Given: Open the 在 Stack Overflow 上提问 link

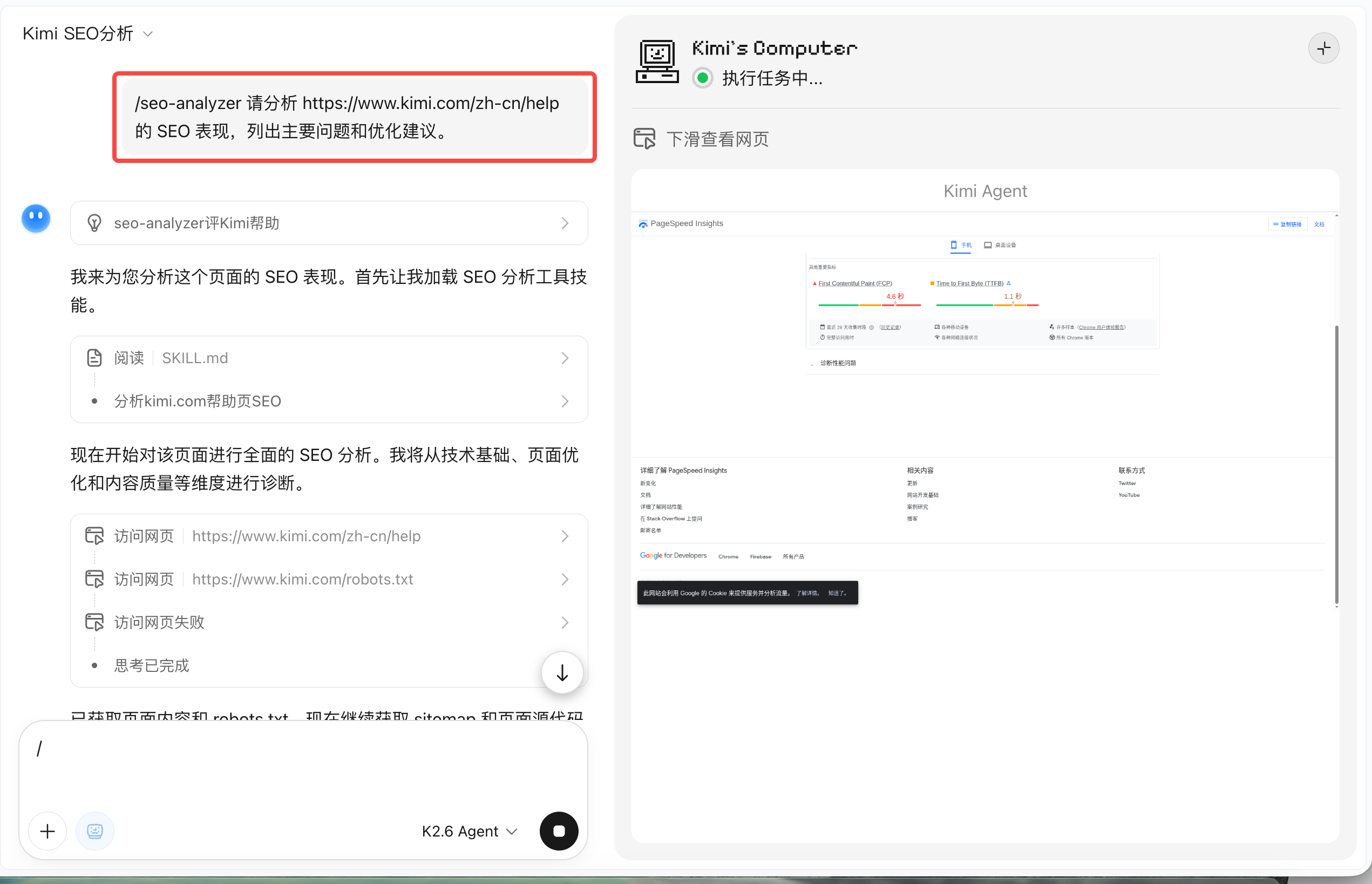Looking at the screenshot, I should pyautogui.click(x=670, y=518).
